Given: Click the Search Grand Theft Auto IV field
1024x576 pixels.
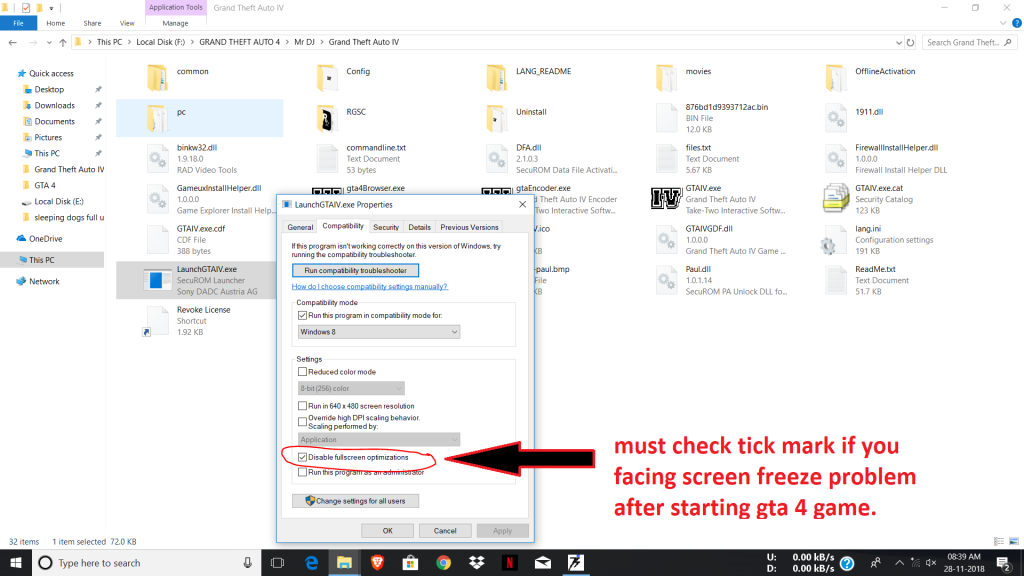Looking at the screenshot, I should [x=968, y=42].
